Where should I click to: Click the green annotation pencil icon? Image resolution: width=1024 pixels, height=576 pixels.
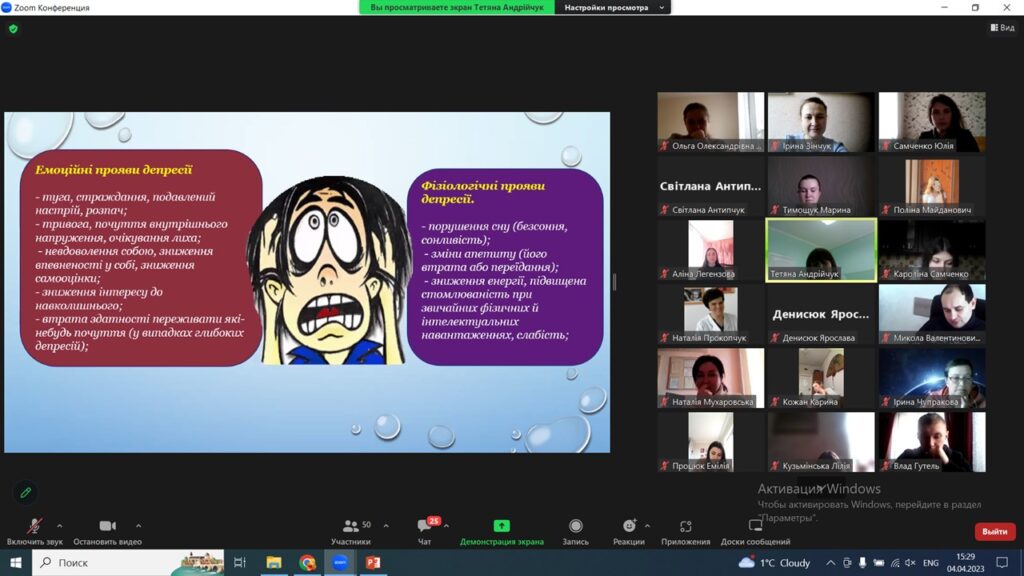[x=26, y=492]
